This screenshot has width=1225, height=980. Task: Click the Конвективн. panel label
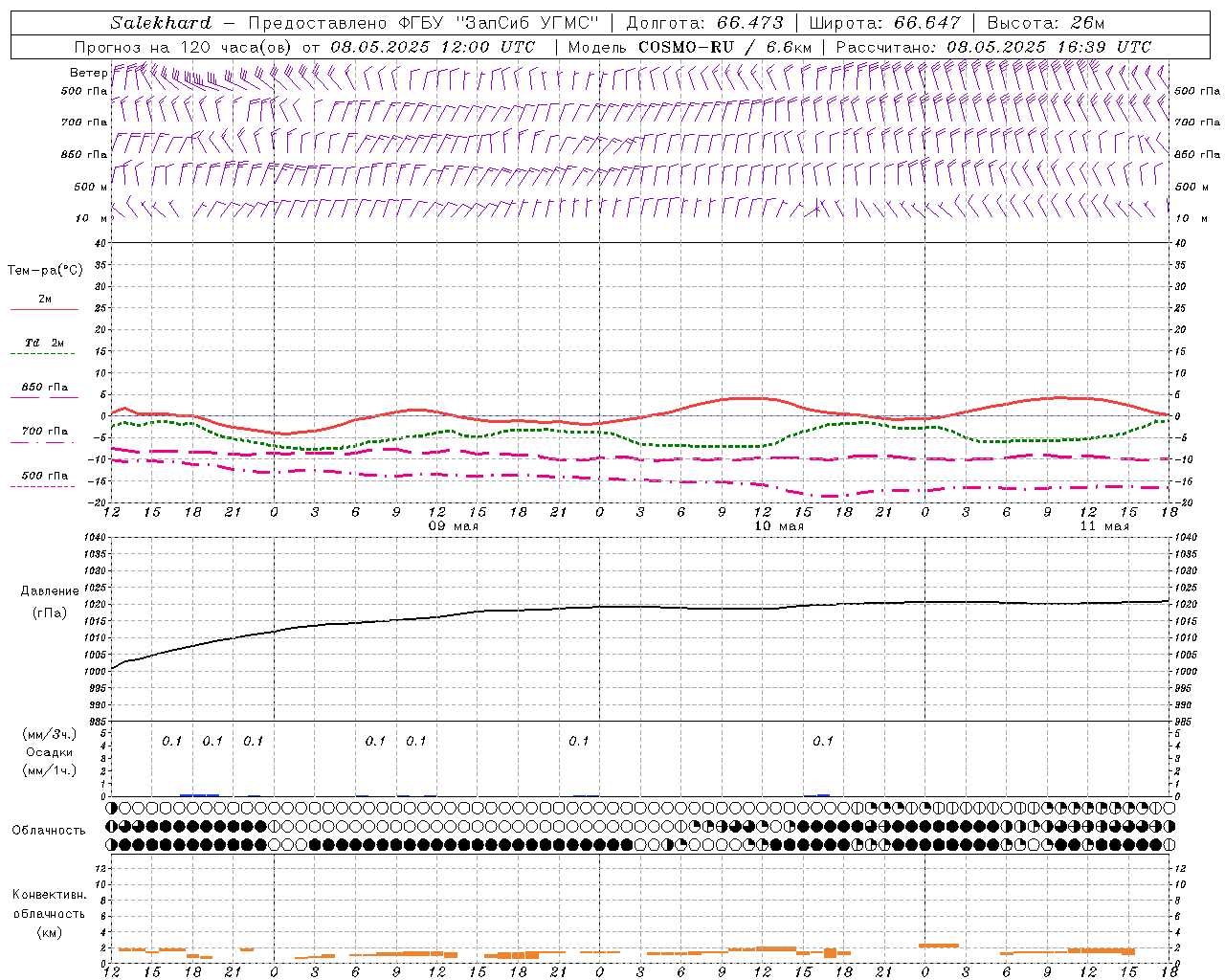click(x=50, y=895)
